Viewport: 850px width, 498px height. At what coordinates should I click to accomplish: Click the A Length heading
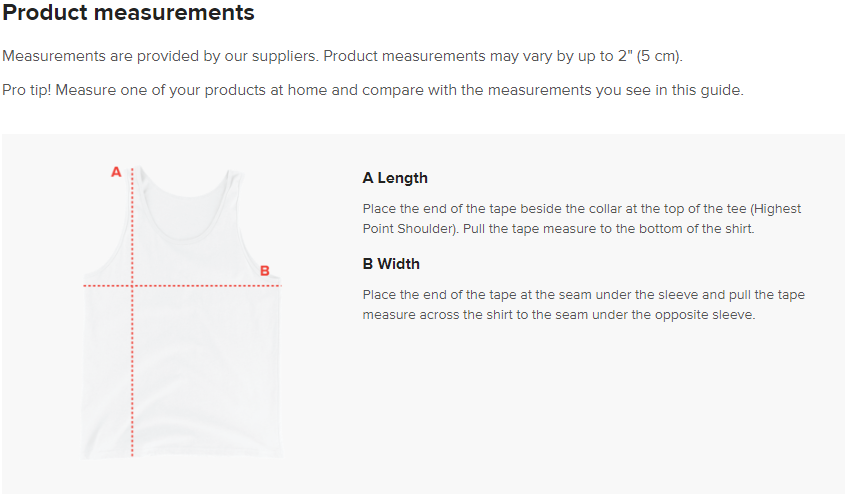tap(395, 178)
